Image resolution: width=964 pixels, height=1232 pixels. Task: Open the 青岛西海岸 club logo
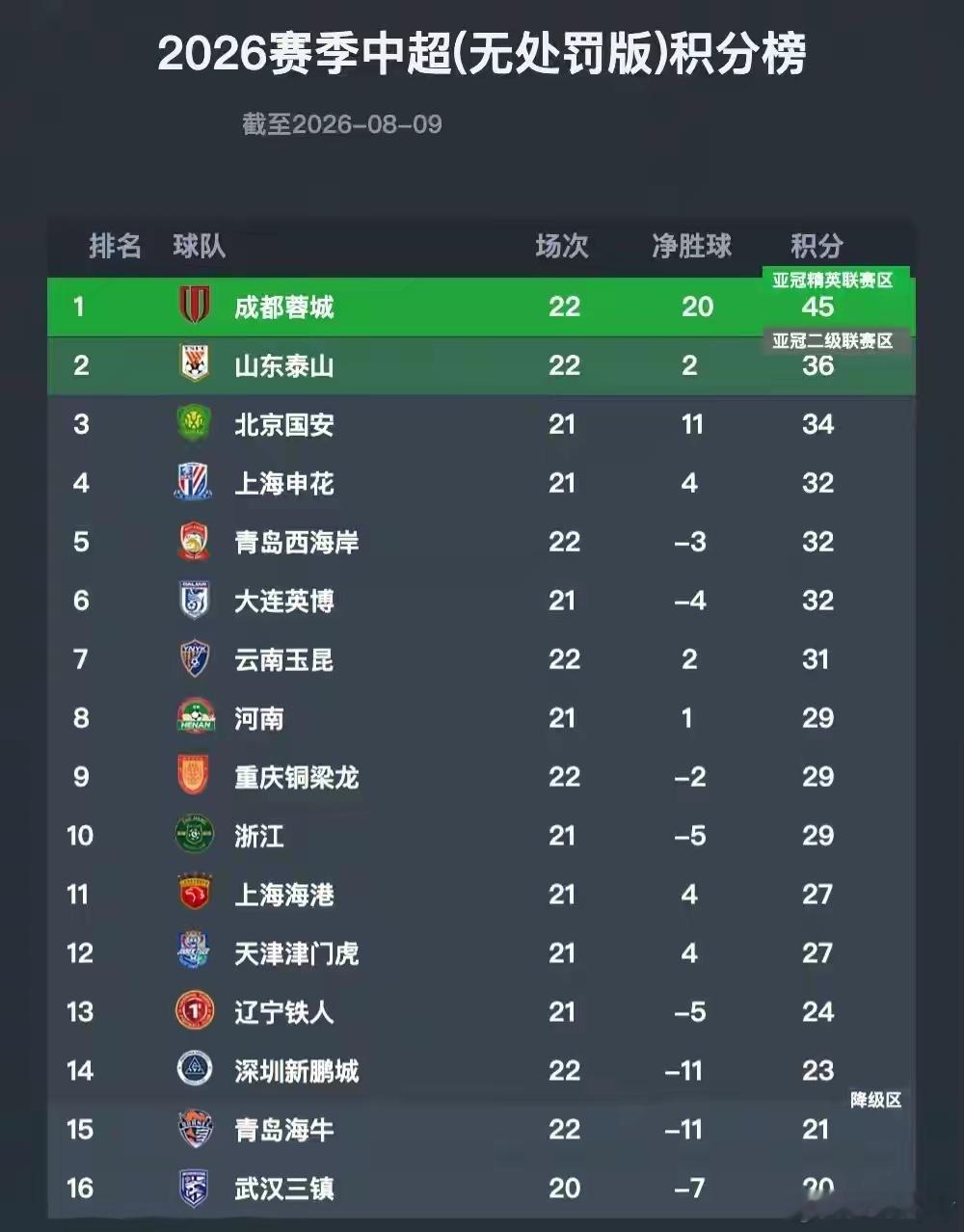pos(195,541)
